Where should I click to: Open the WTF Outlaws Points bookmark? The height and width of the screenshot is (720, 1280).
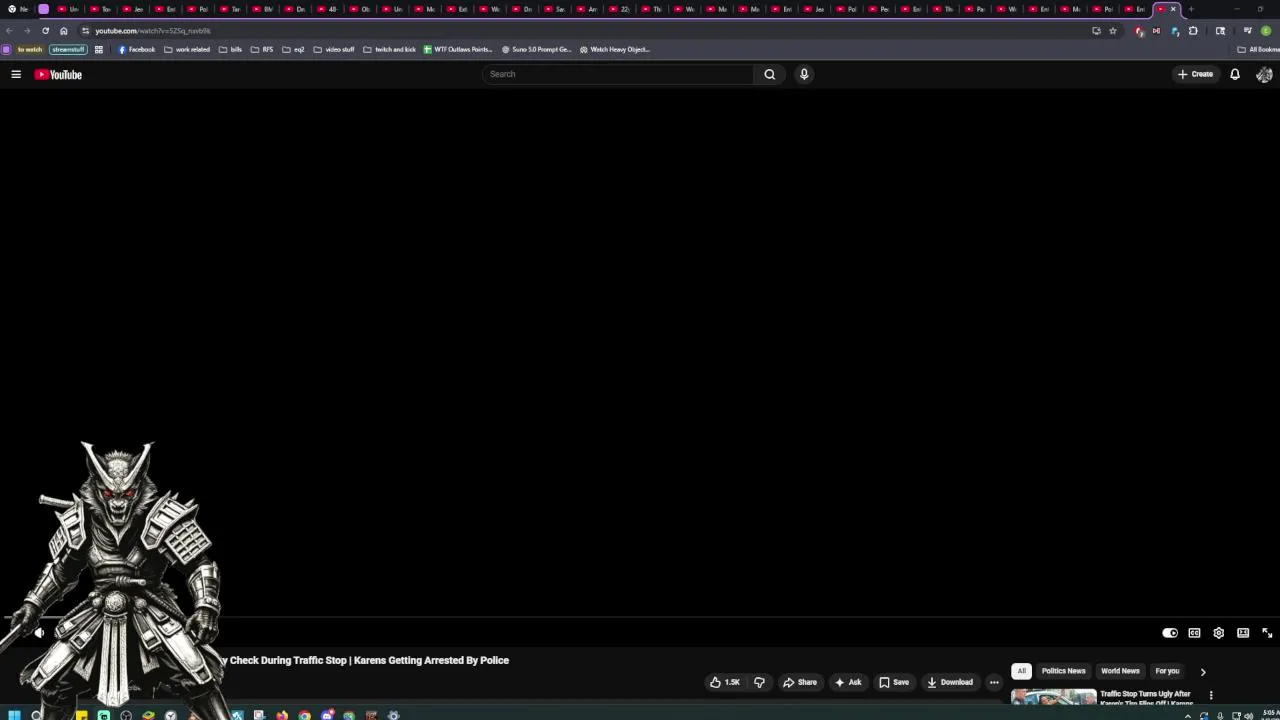point(458,49)
